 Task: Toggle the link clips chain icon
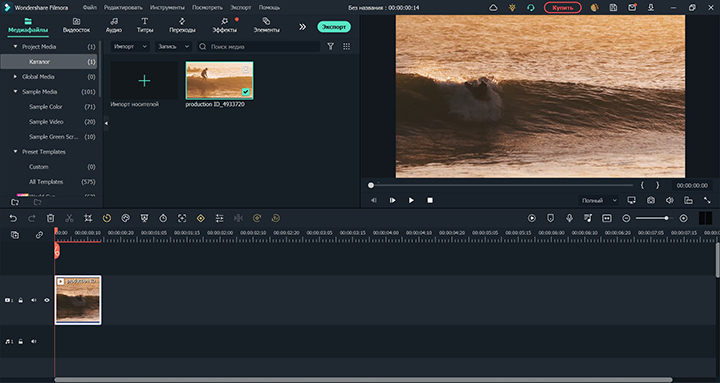pos(39,235)
